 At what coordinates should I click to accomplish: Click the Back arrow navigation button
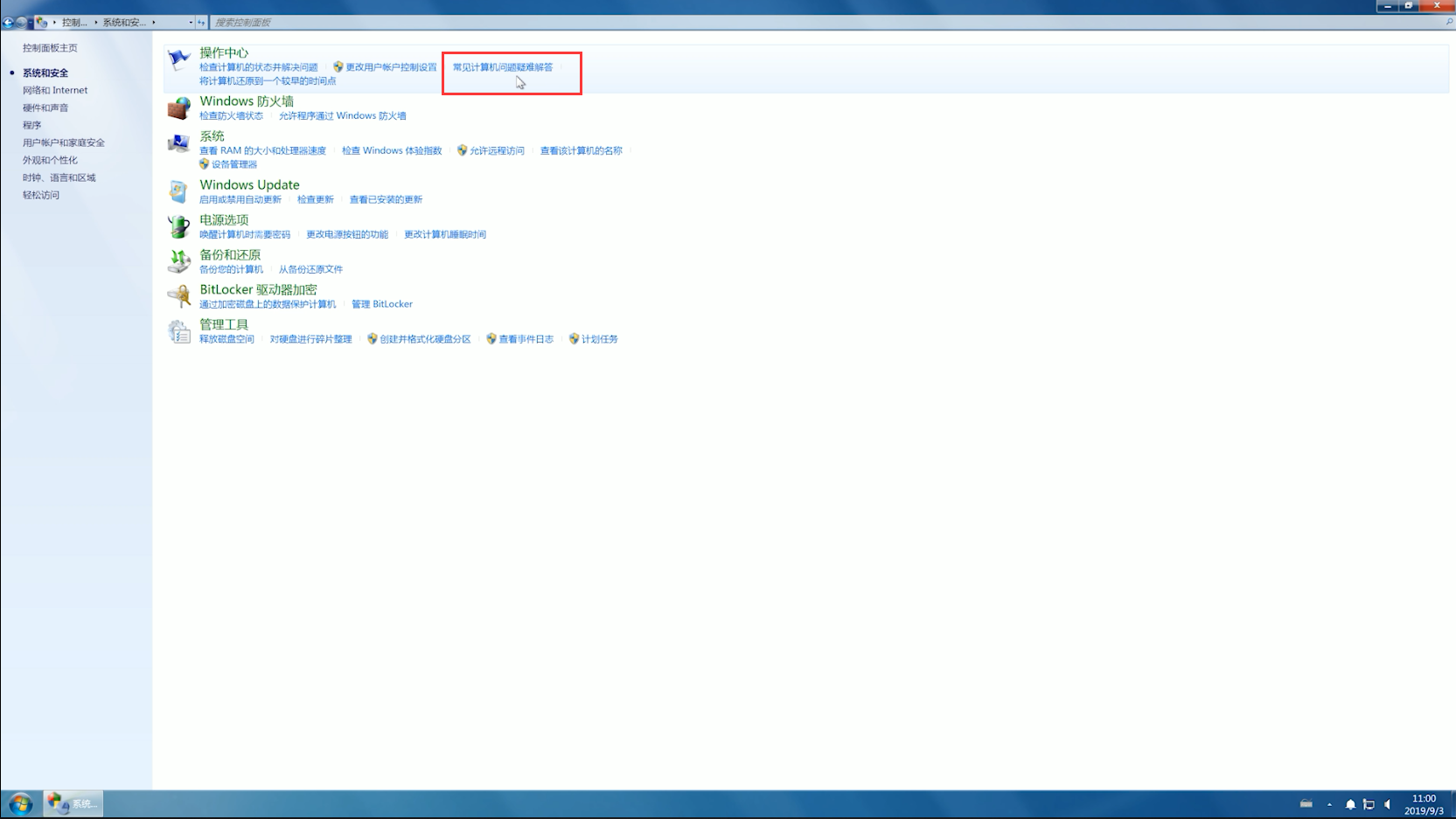click(x=8, y=22)
